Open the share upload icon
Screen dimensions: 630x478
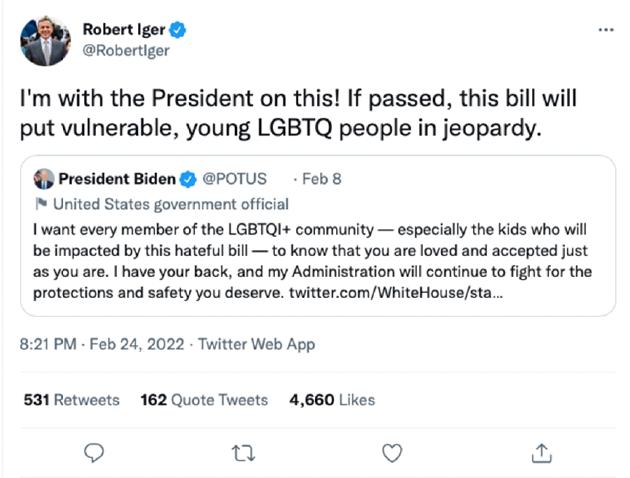click(x=542, y=453)
